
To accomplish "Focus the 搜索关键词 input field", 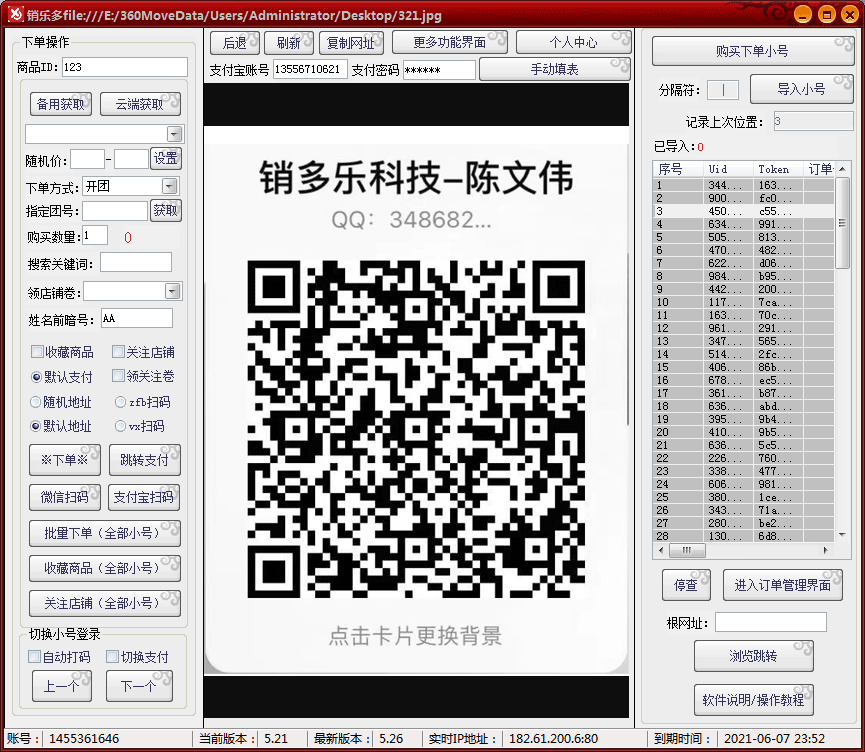I will [136, 263].
